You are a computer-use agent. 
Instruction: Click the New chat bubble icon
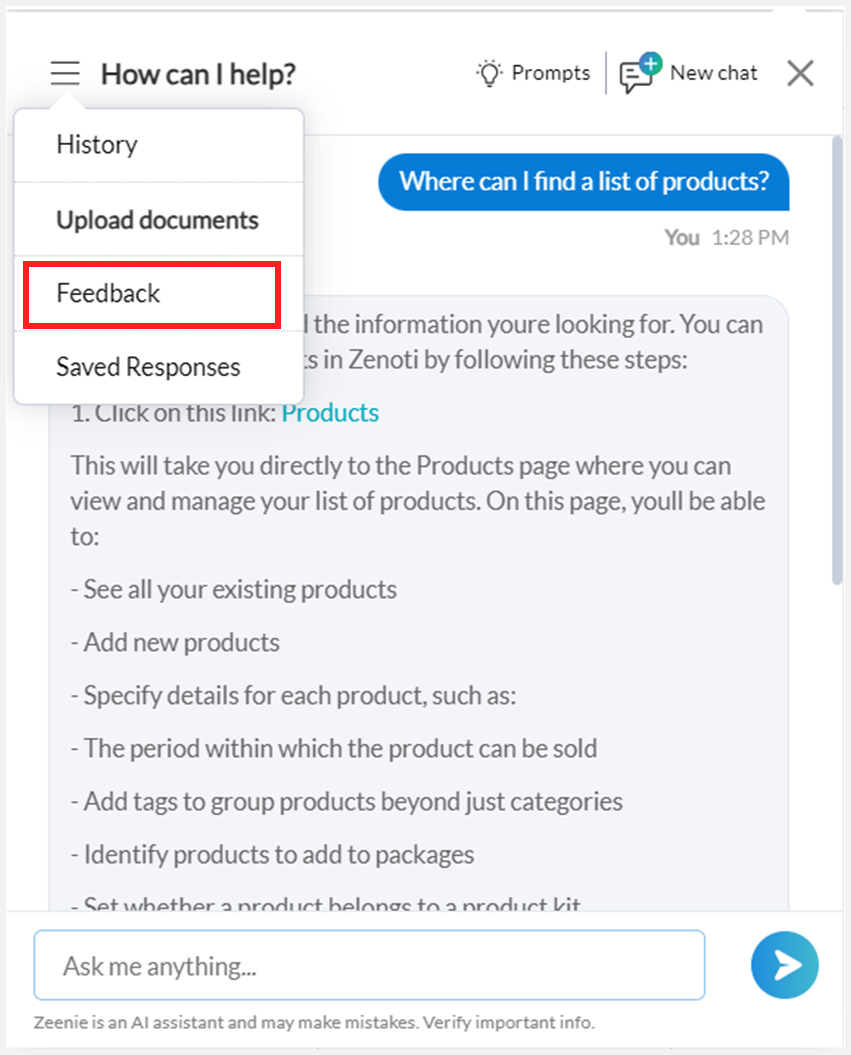pyautogui.click(x=640, y=73)
